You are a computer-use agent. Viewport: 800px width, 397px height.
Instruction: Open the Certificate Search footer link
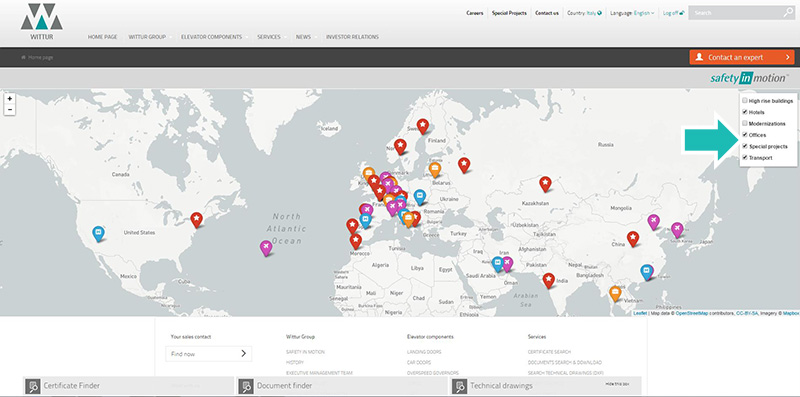549,352
